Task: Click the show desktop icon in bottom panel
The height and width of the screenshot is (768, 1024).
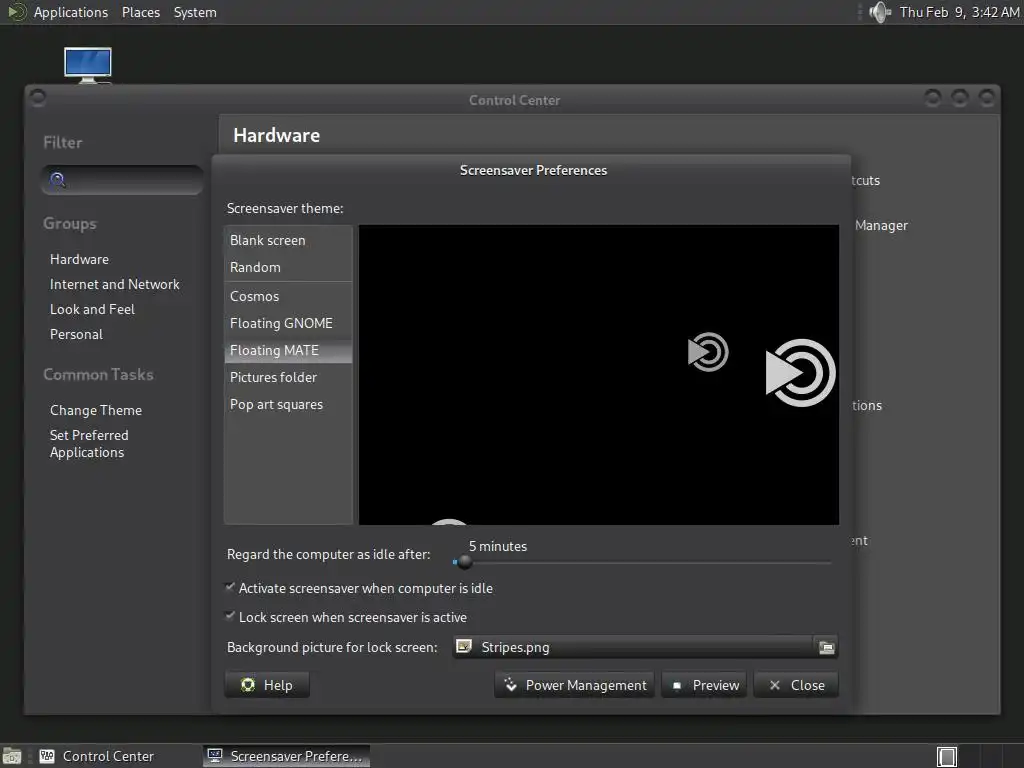Action: click(x=12, y=756)
